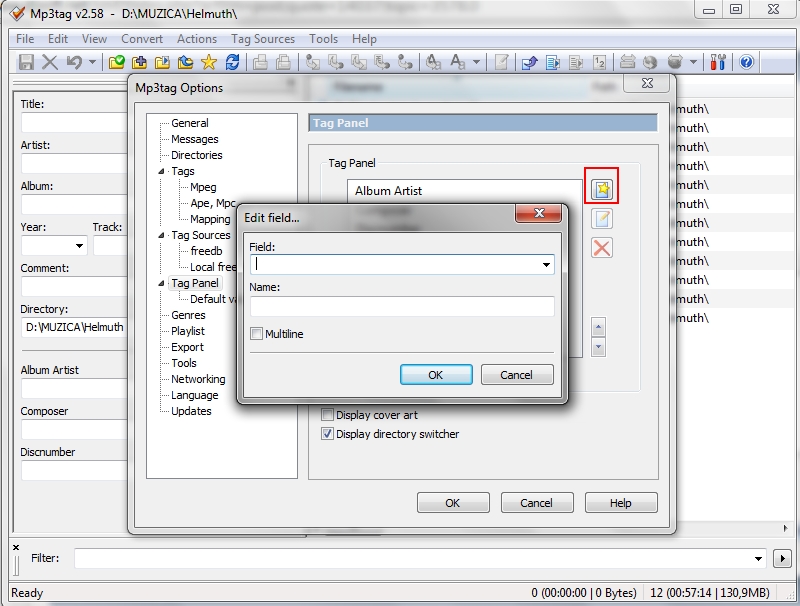Click the red X remove field icon

pyautogui.click(x=601, y=248)
